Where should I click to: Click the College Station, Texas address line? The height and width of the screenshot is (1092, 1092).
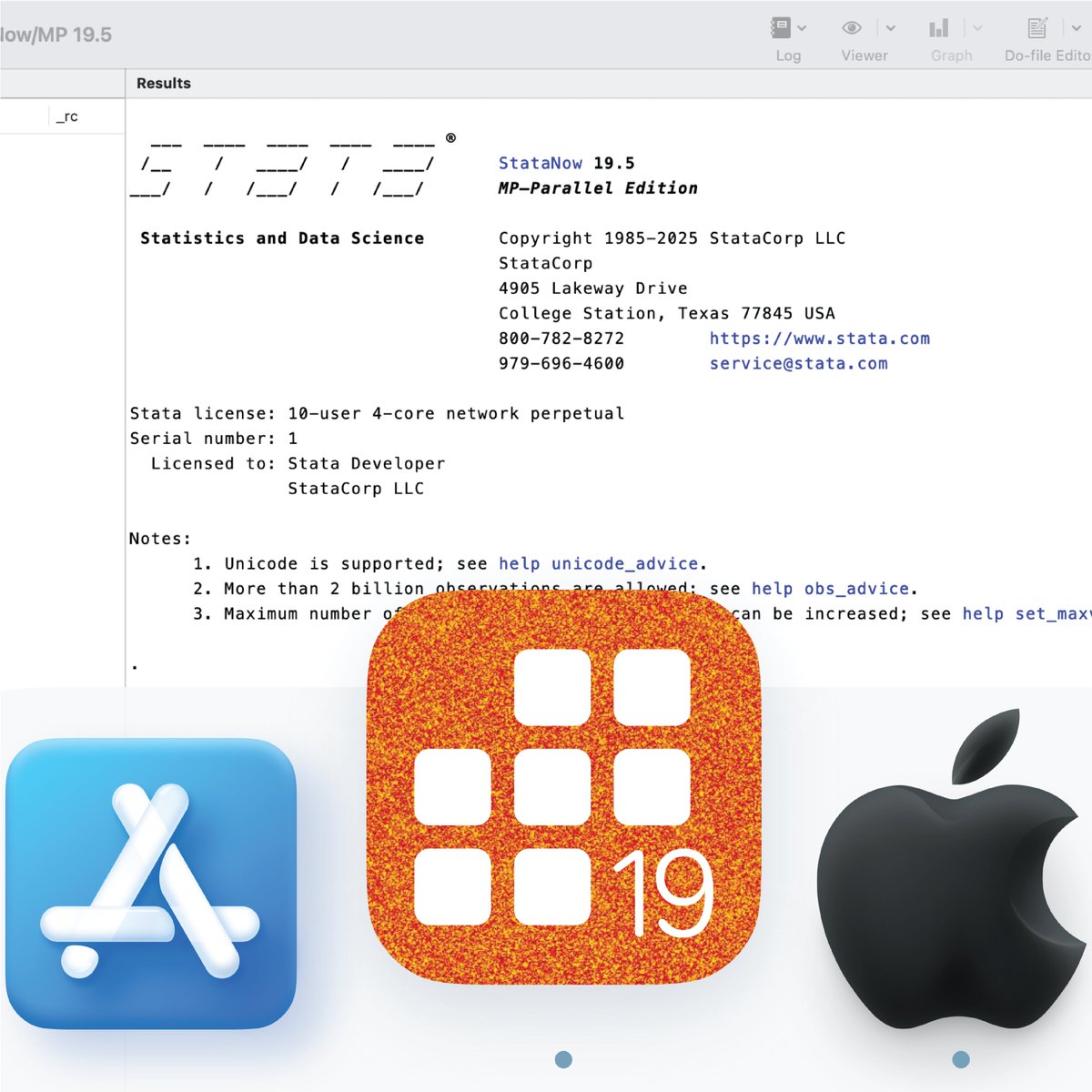pos(667,313)
